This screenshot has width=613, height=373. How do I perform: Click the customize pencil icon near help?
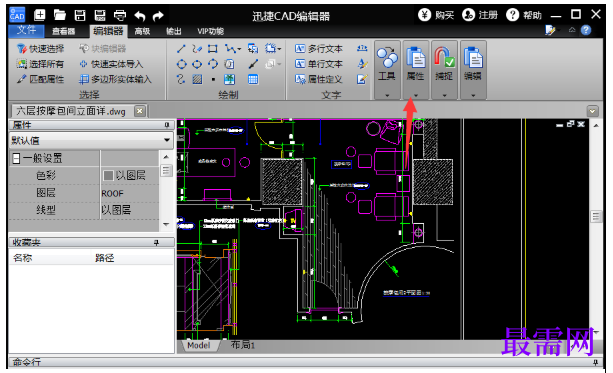coord(550,30)
